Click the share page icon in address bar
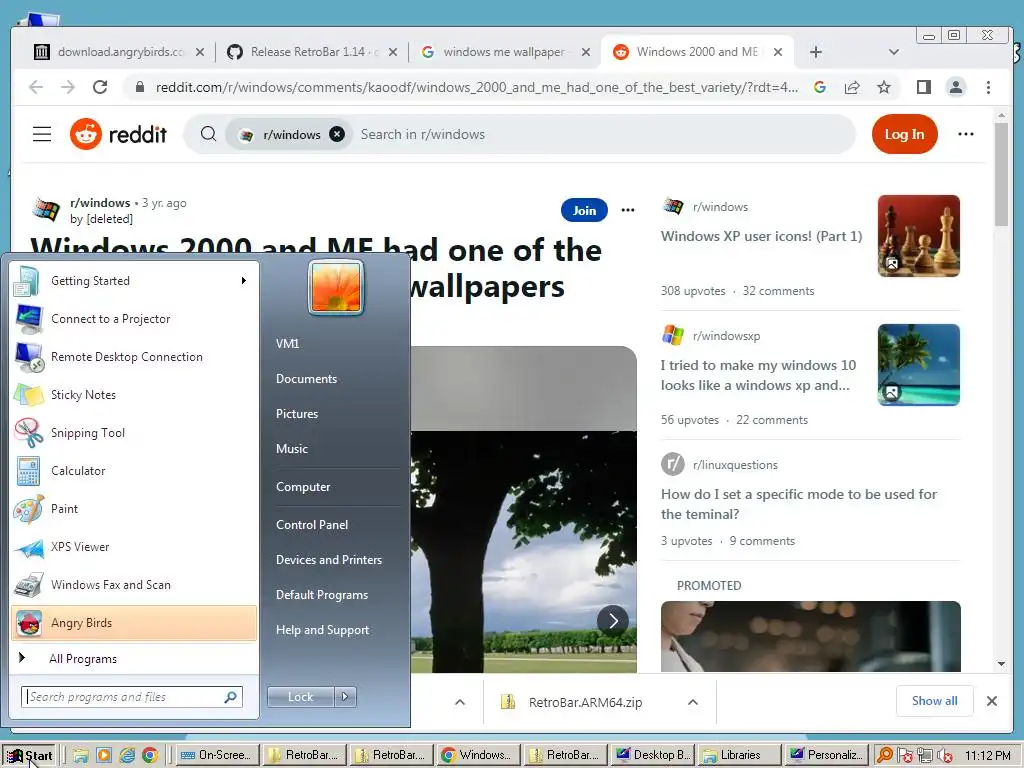 point(852,87)
